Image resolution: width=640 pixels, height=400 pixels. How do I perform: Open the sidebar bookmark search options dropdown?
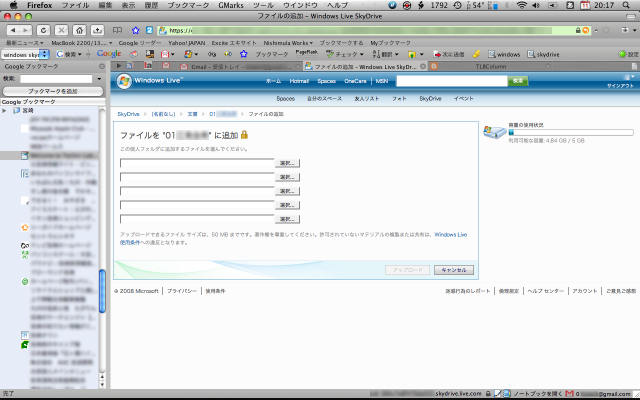[99, 78]
